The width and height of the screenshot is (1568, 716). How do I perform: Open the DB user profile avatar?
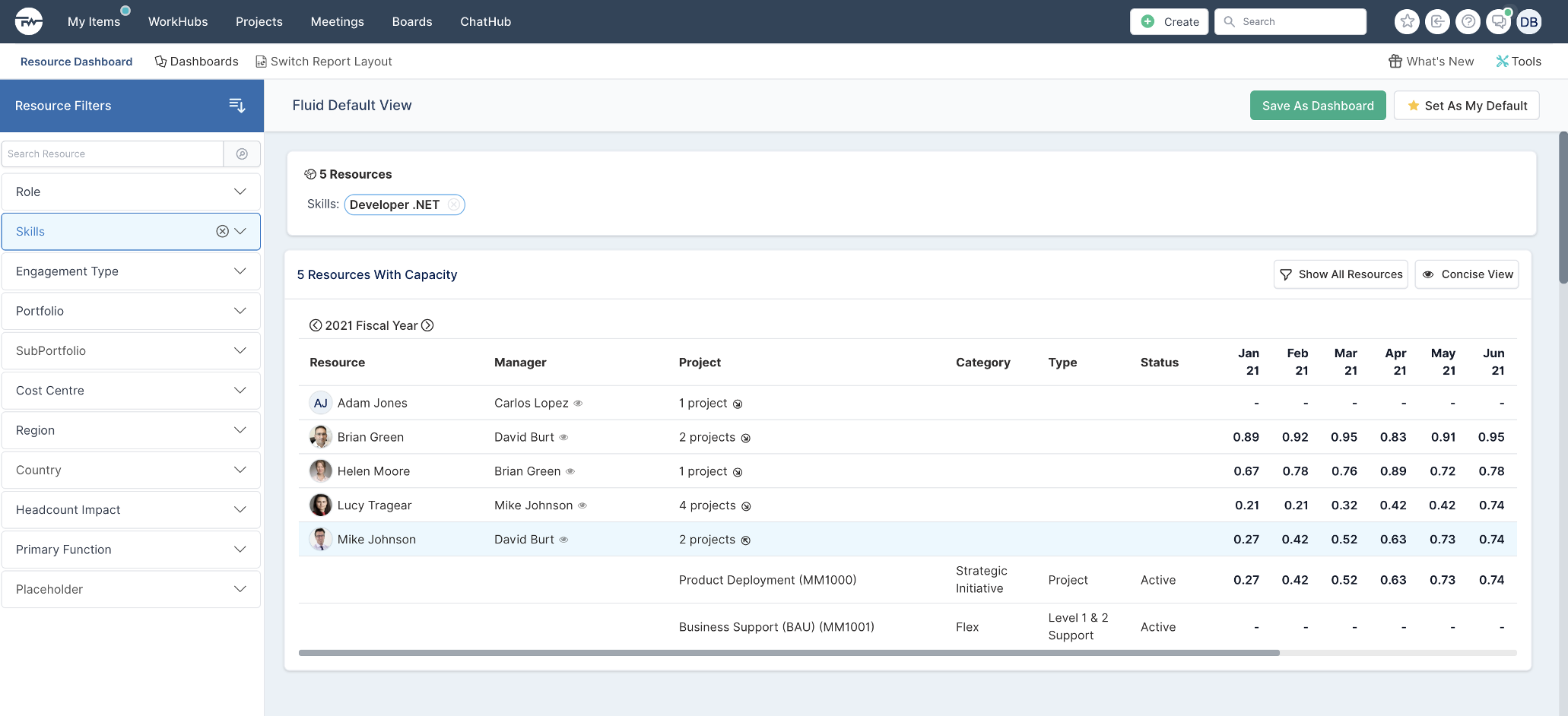(x=1528, y=21)
